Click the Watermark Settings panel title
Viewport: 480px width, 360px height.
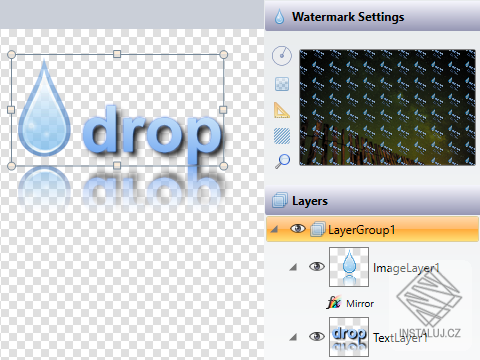click(x=348, y=17)
